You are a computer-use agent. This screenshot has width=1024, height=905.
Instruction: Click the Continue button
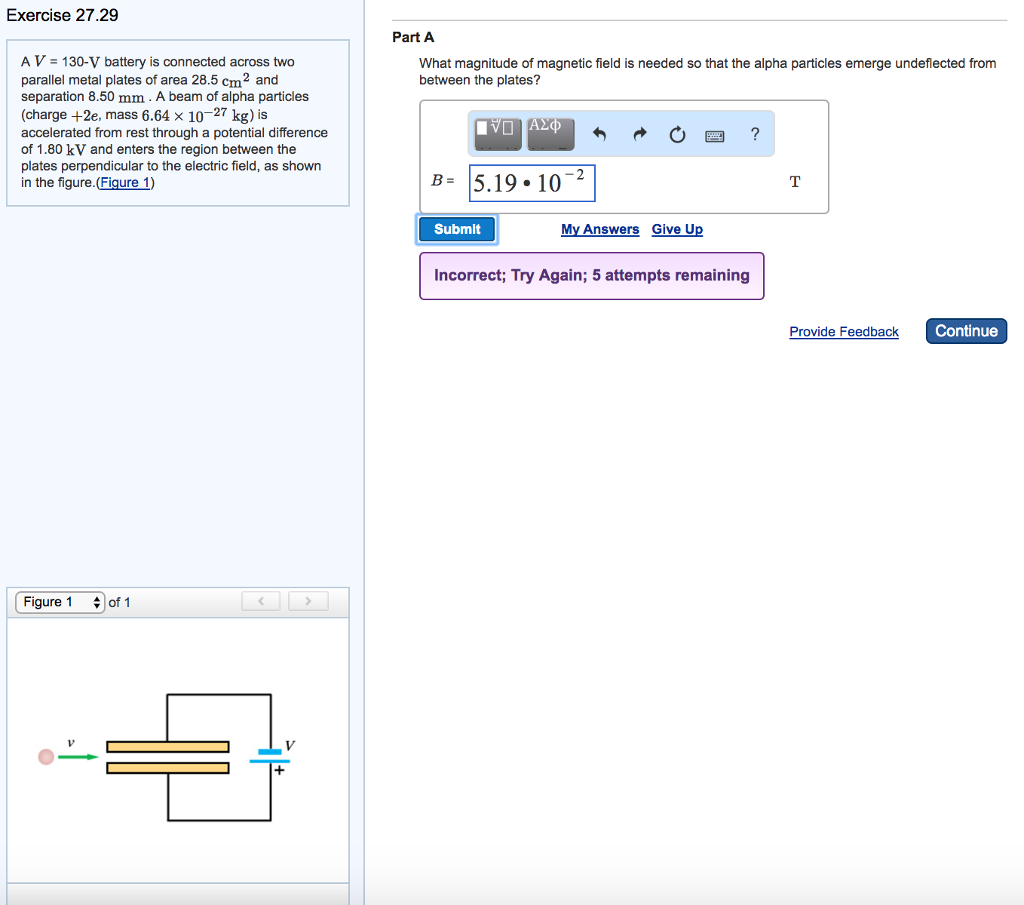pos(965,330)
